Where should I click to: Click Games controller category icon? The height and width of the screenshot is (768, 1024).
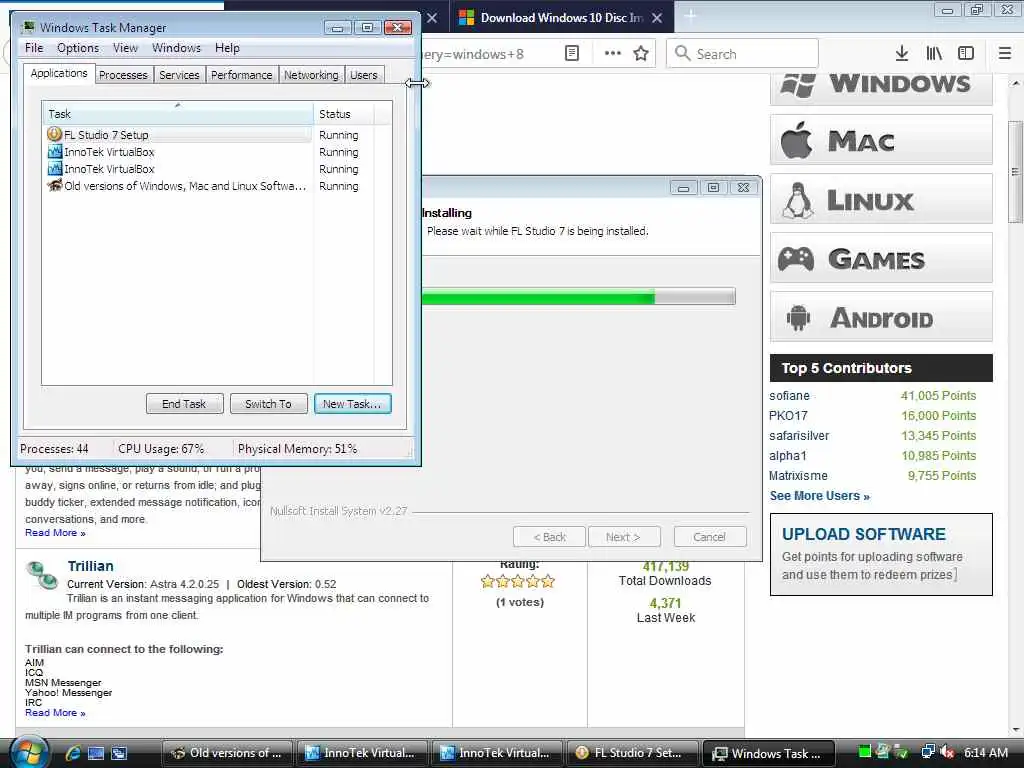click(796, 259)
